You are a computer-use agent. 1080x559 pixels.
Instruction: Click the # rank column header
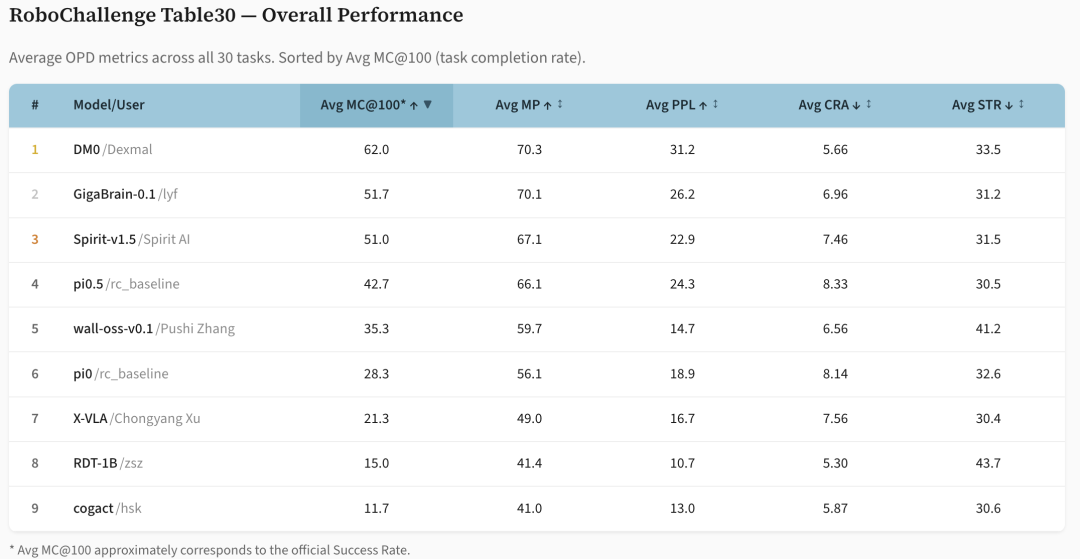point(35,105)
